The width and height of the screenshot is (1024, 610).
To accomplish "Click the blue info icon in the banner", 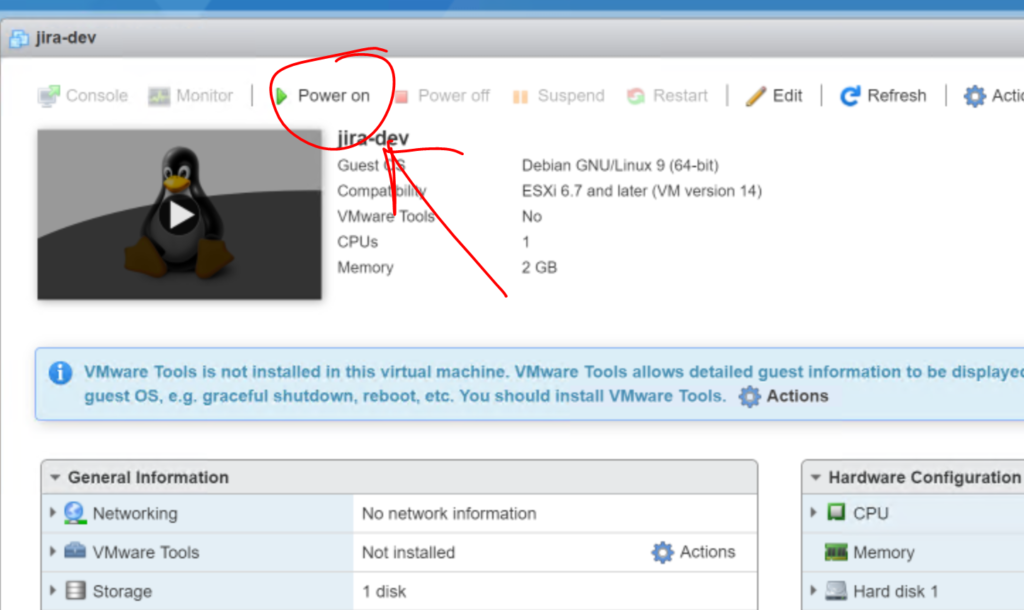I will pyautogui.click(x=60, y=373).
